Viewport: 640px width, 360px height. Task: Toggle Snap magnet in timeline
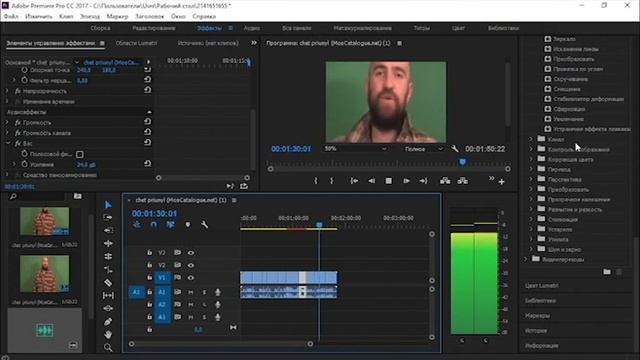coord(153,224)
